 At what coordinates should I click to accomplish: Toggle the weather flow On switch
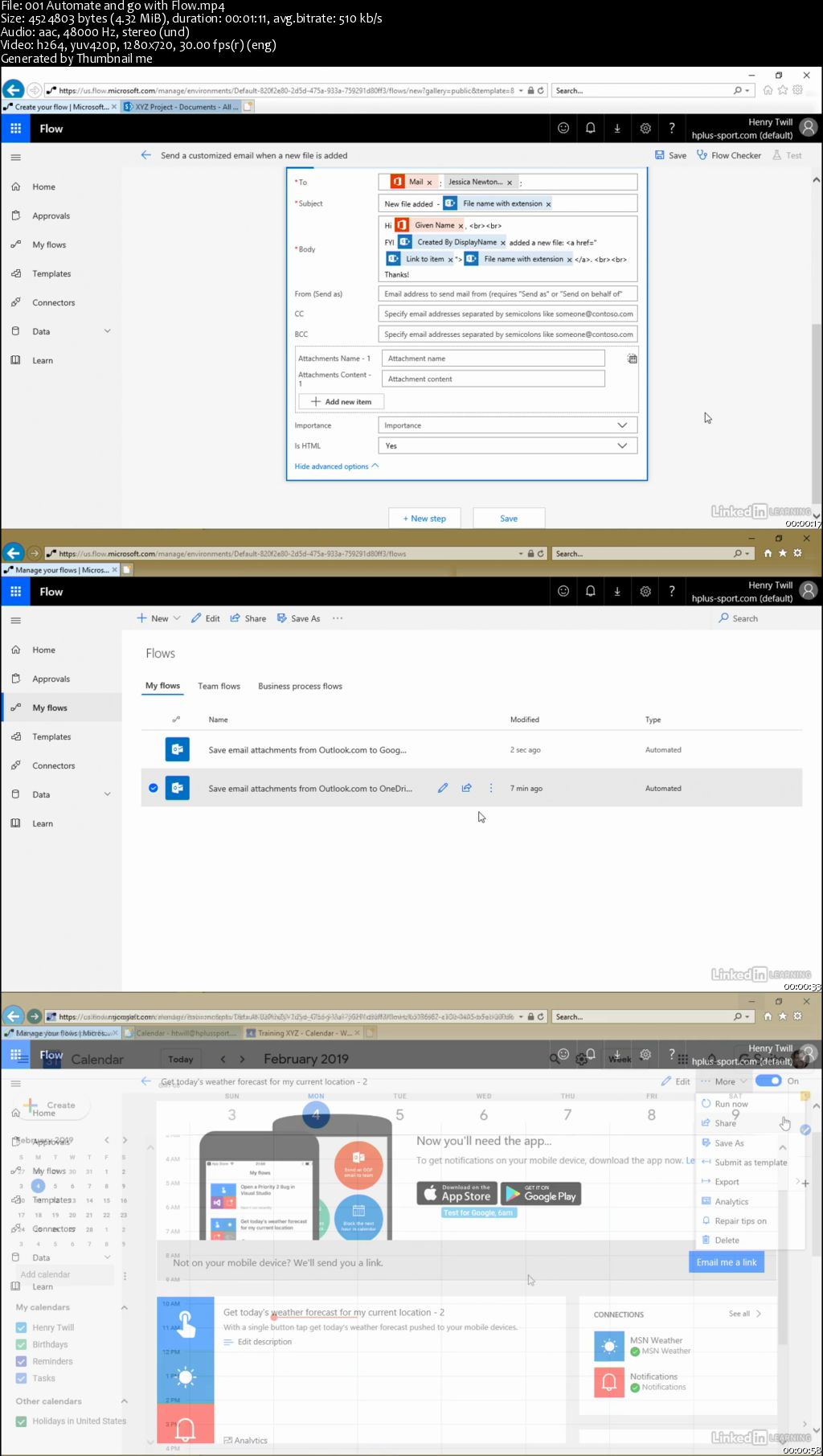(x=768, y=1081)
